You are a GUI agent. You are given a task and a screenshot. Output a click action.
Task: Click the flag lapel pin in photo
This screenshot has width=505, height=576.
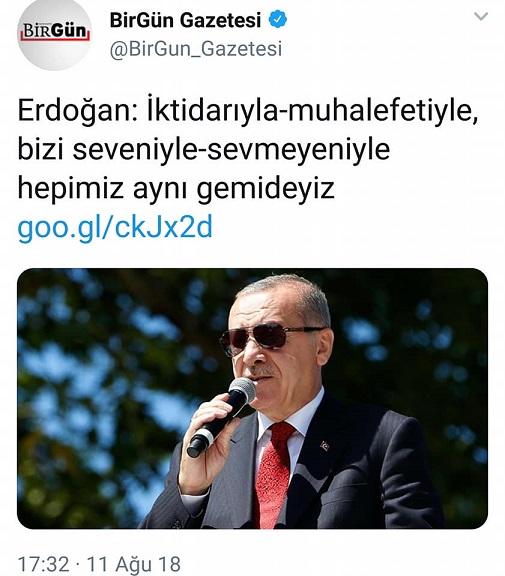[x=324, y=446]
